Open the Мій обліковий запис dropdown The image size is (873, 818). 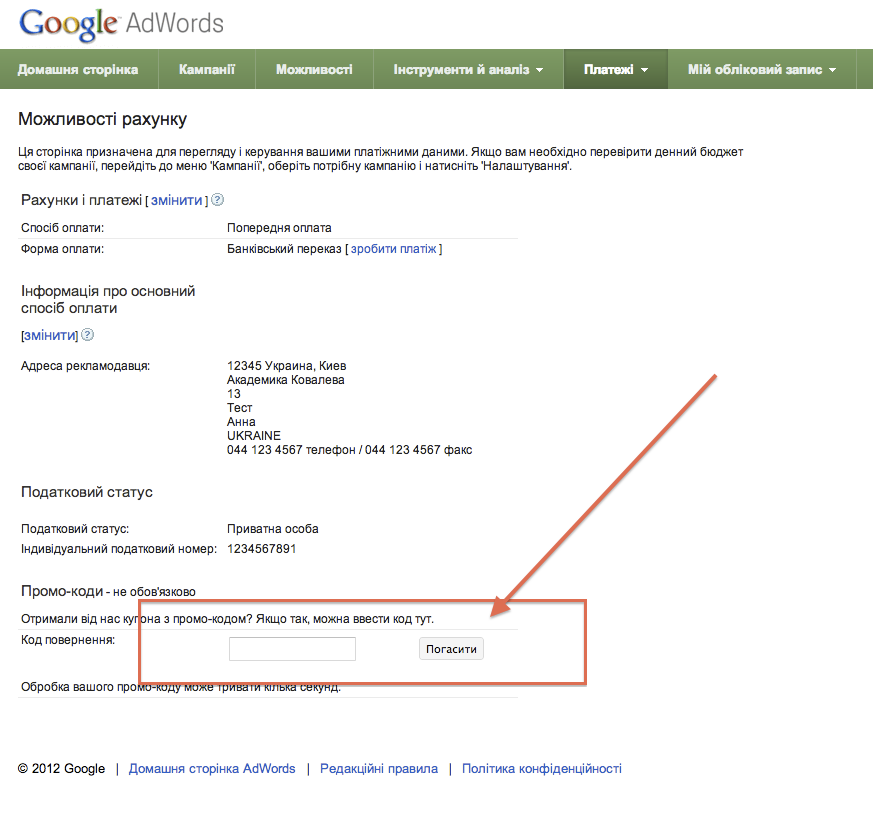point(762,70)
